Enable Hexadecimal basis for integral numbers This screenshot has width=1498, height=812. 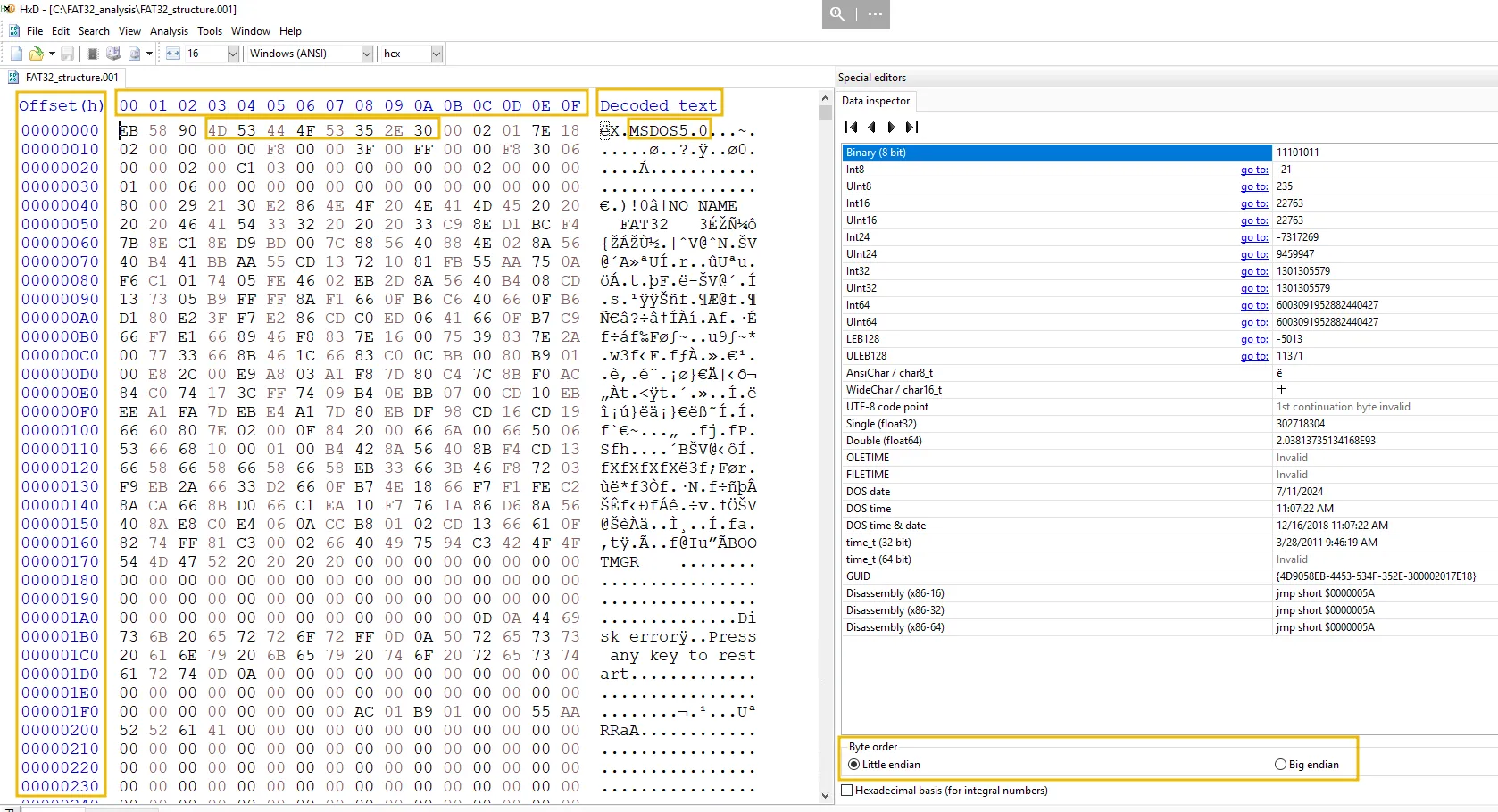[x=945, y=791]
